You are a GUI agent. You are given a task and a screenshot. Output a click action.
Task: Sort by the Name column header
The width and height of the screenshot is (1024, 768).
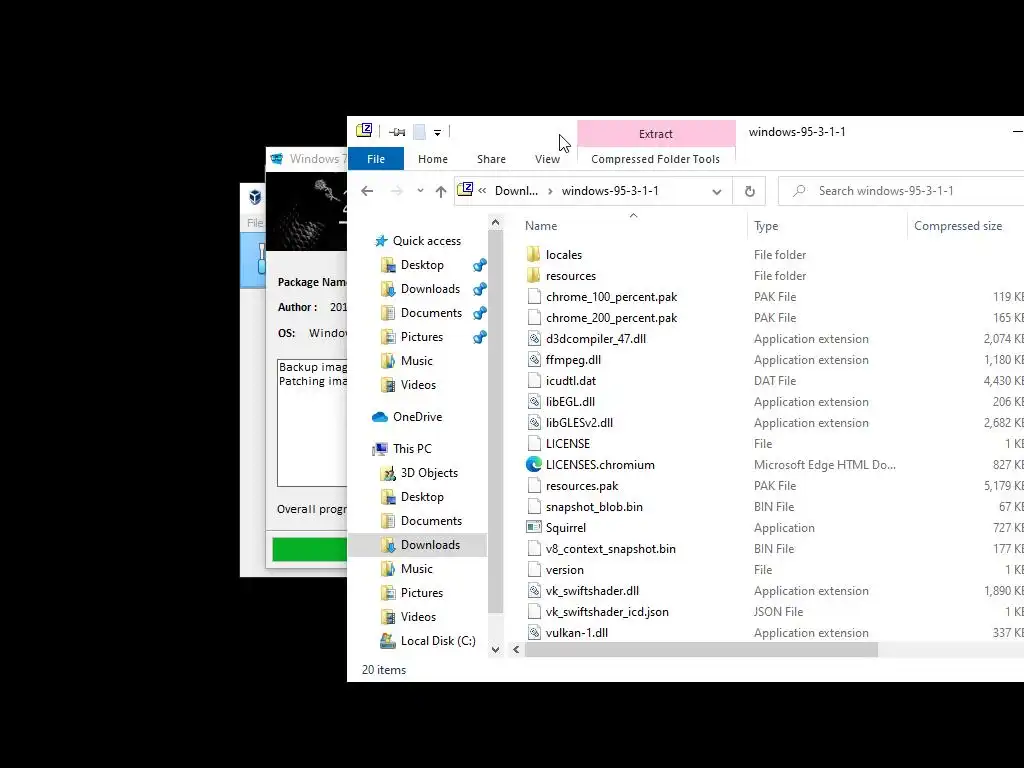(541, 226)
